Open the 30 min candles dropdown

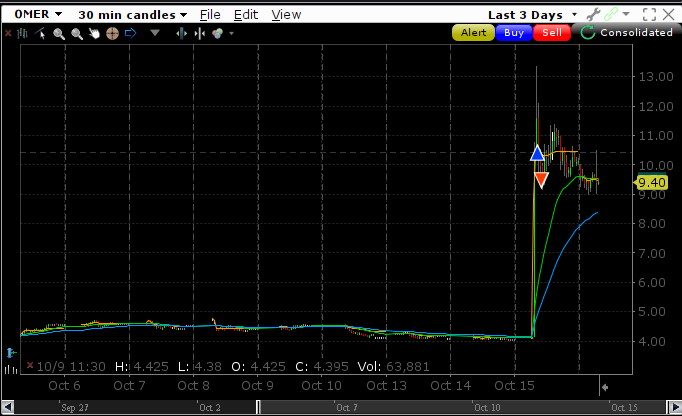point(133,15)
